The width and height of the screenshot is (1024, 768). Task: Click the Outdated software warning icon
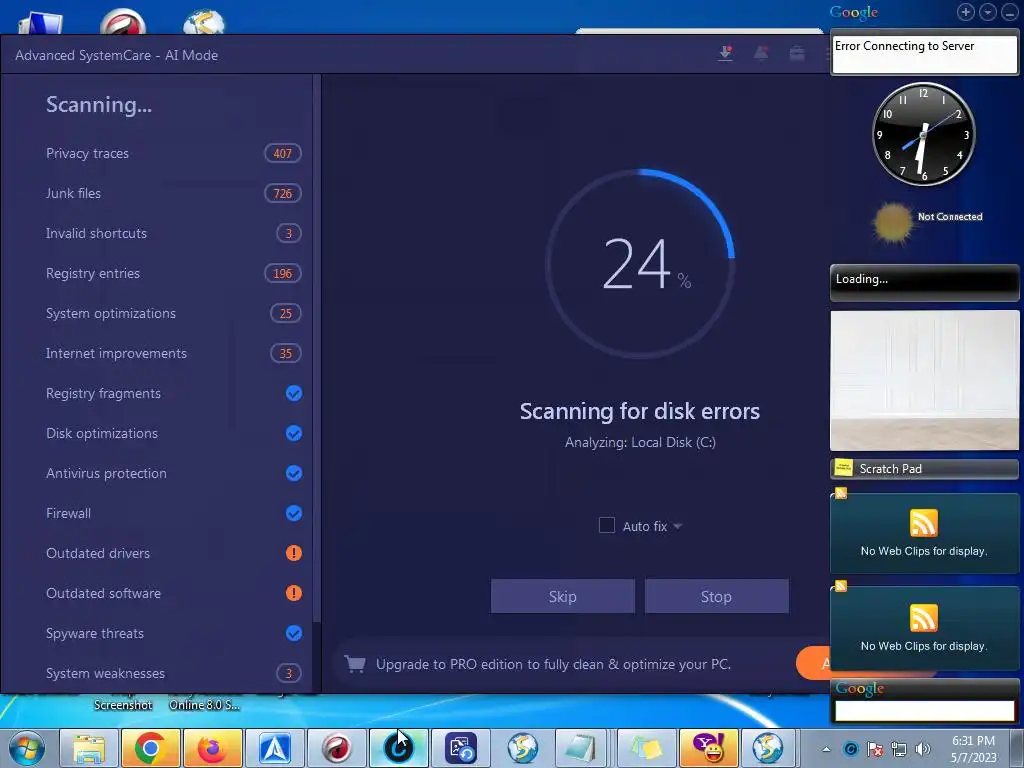click(x=294, y=593)
